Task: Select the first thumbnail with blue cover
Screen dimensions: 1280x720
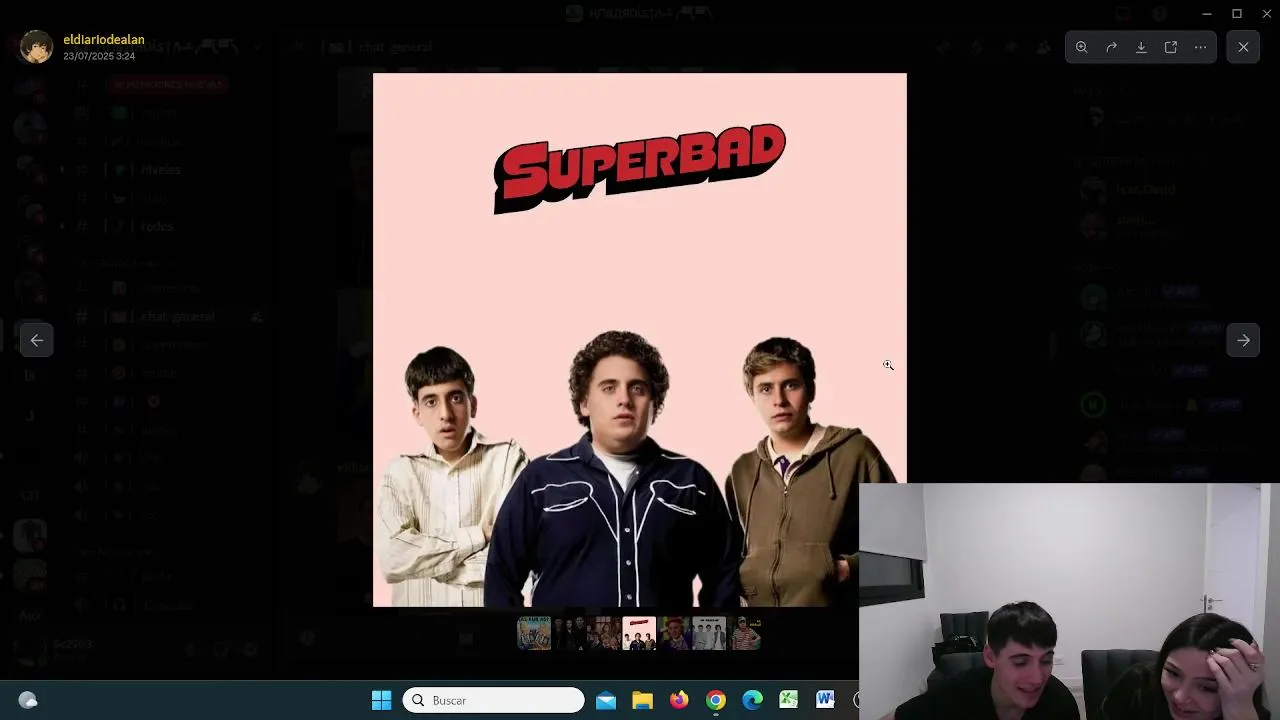Action: click(x=534, y=633)
